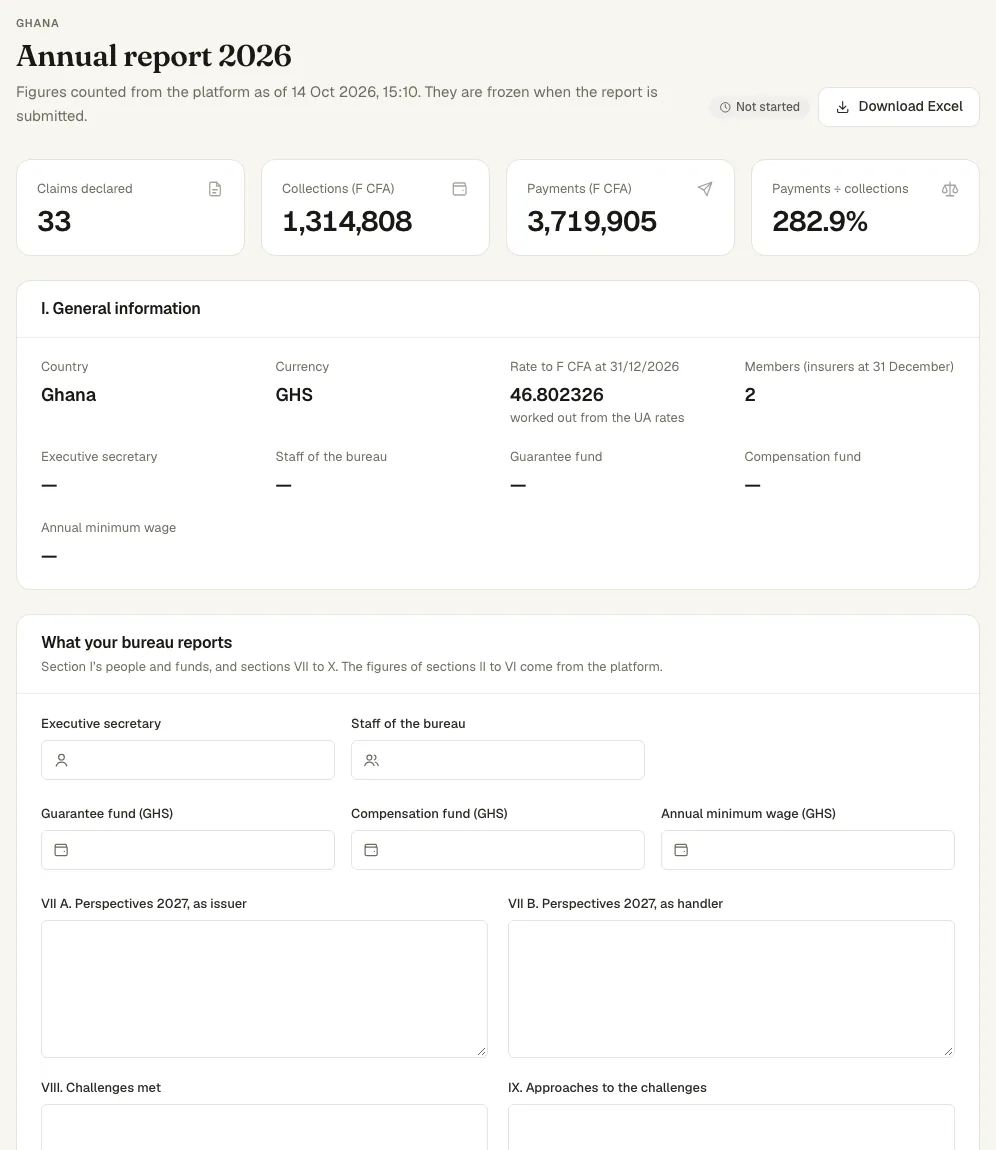Focus the Guarantee fund (GHS) input
This screenshot has width=996, height=1150.
click(x=188, y=850)
